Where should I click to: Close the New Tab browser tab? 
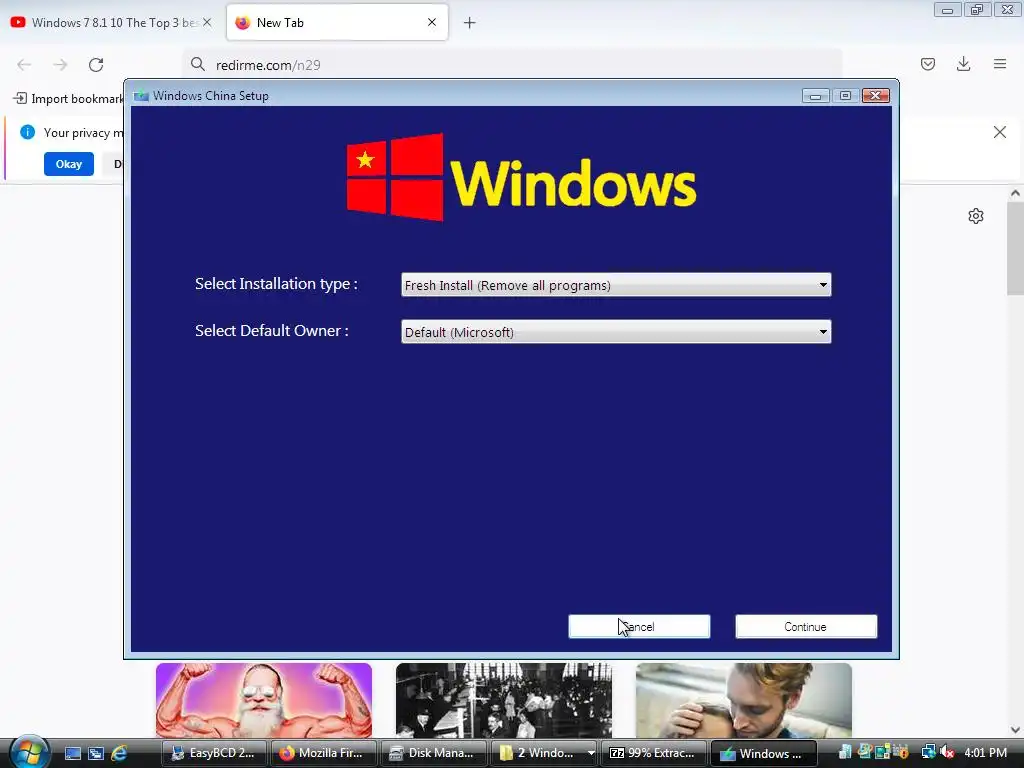point(432,22)
